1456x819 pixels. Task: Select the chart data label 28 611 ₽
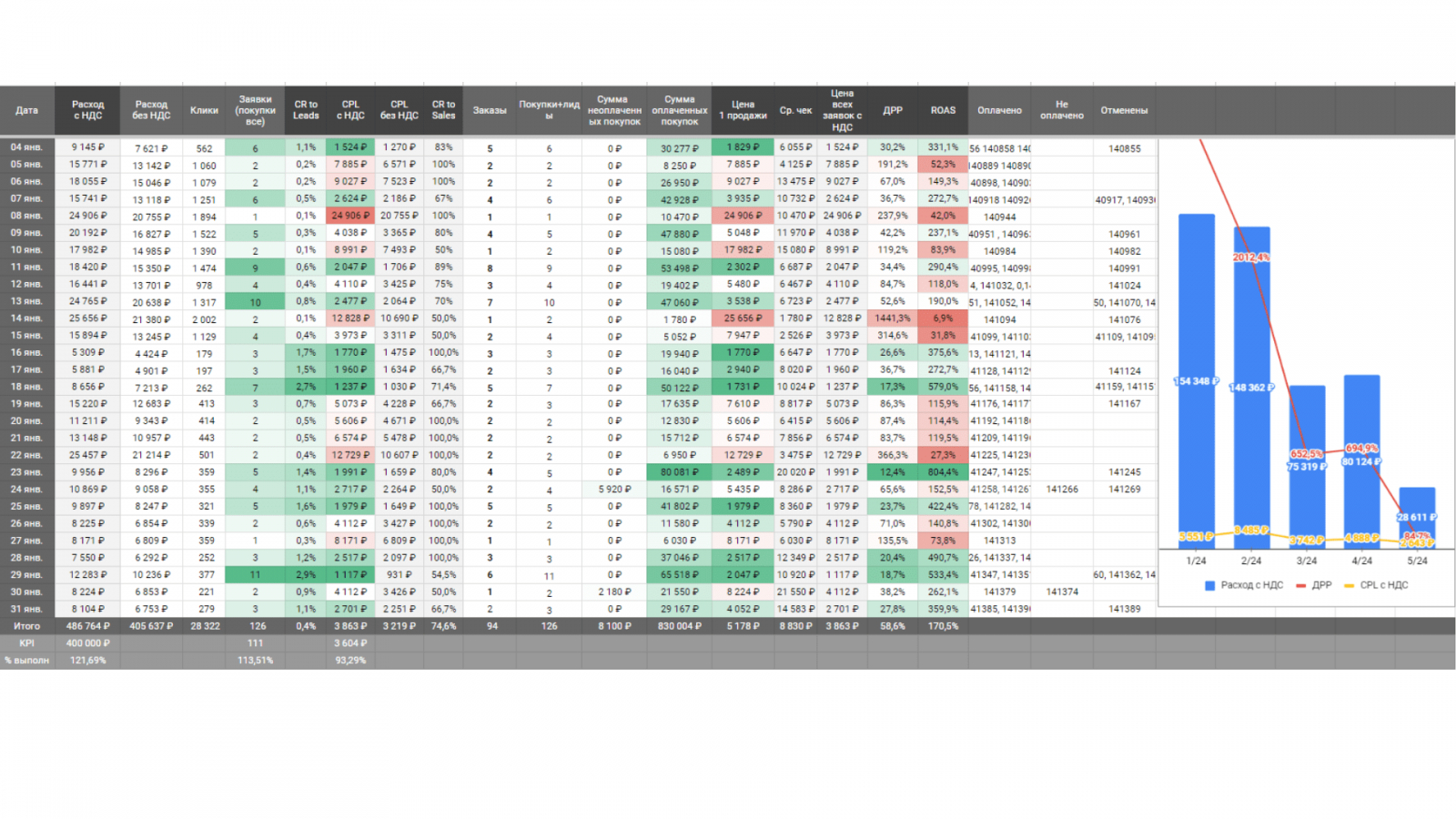[1417, 517]
